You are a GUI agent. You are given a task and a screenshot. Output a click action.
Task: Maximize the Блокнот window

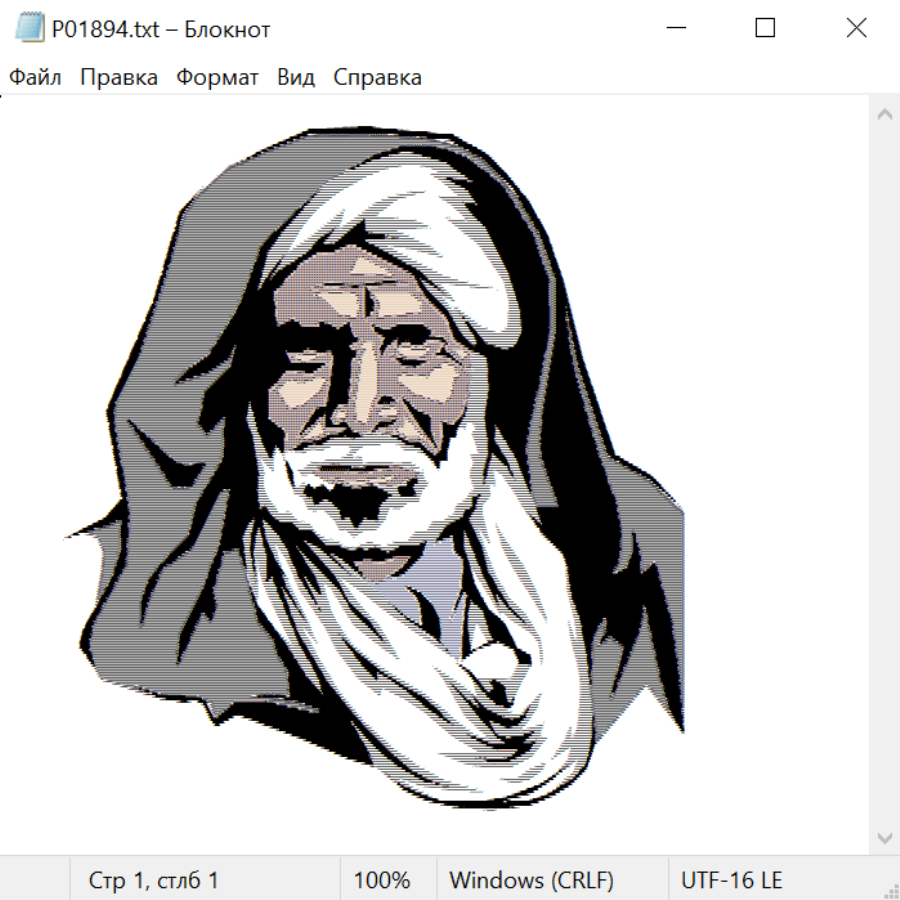pyautogui.click(x=765, y=29)
